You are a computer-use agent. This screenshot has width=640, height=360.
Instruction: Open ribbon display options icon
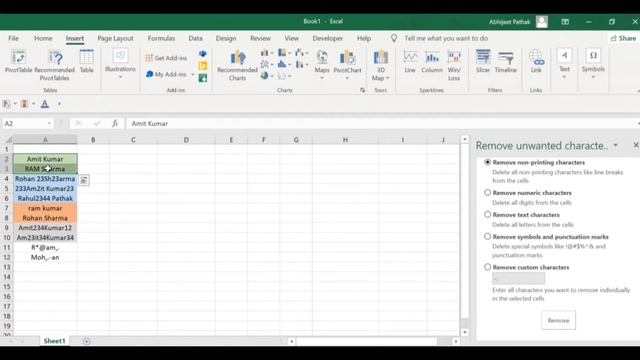click(565, 22)
